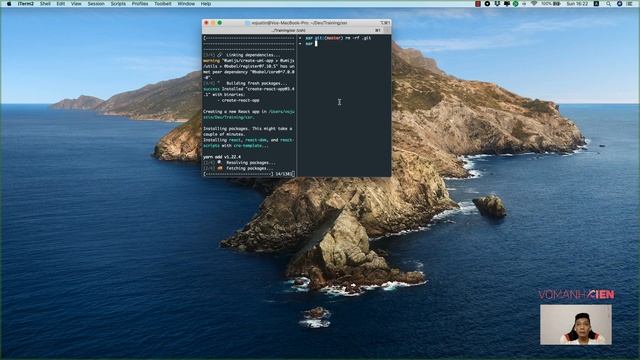Open Siri from menu bar
The width and height of the screenshot is (640, 360).
pos(619,4)
